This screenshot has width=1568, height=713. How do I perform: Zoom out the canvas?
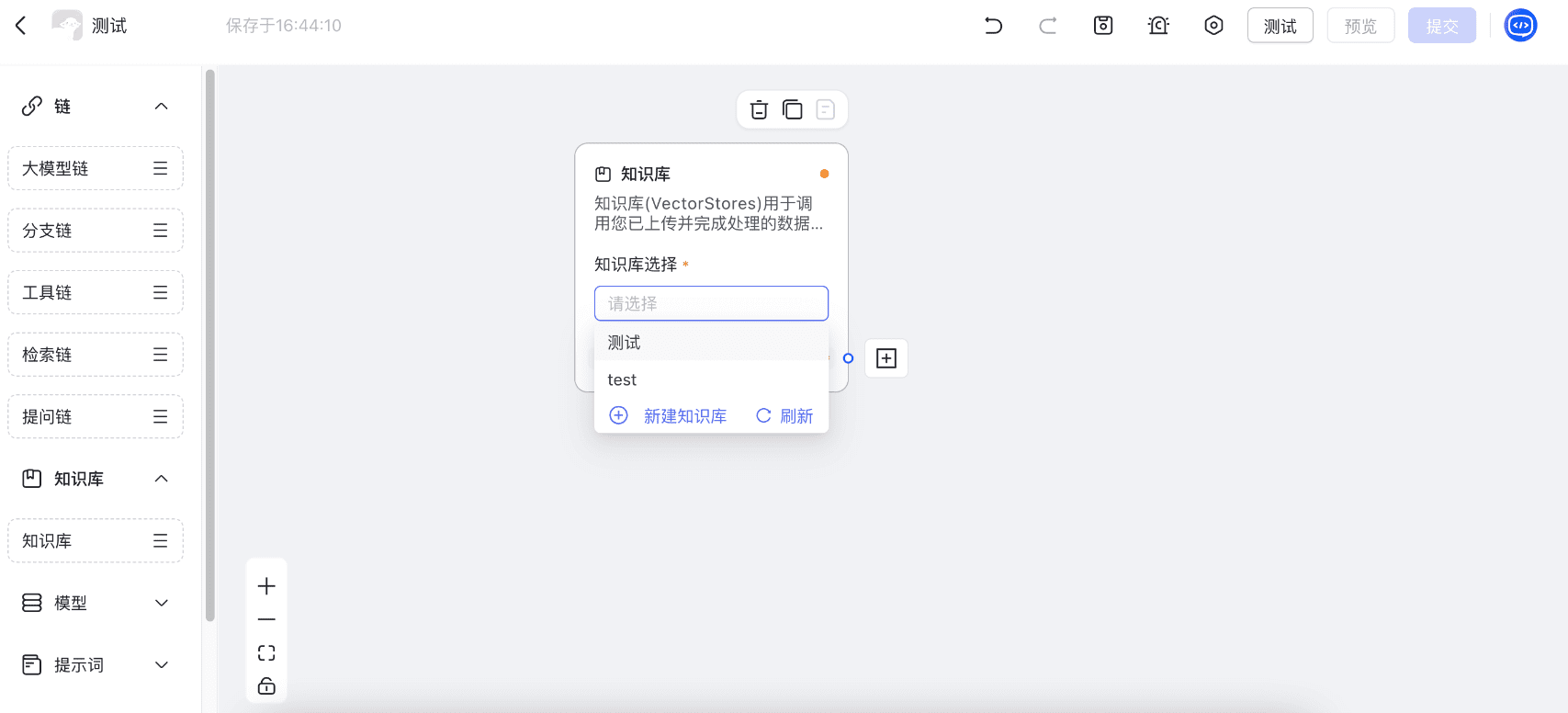(x=266, y=619)
